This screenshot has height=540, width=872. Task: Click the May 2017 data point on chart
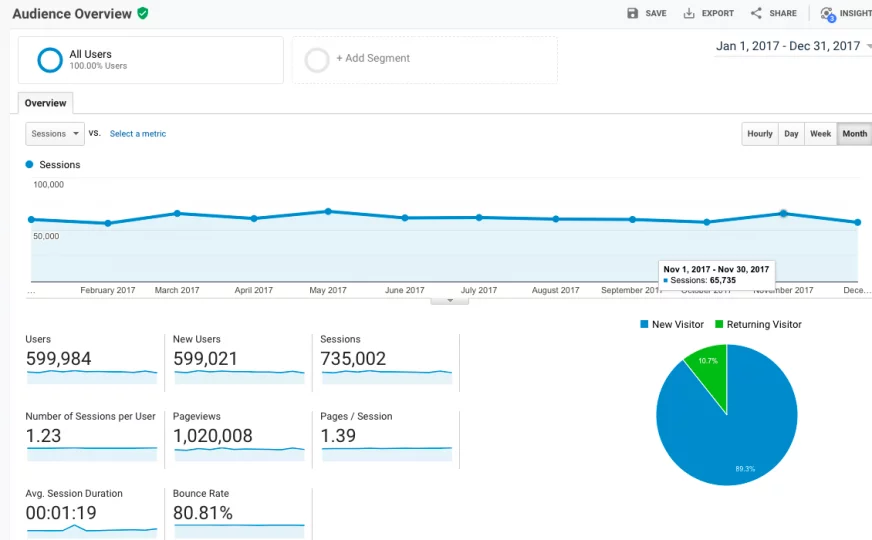click(x=328, y=211)
